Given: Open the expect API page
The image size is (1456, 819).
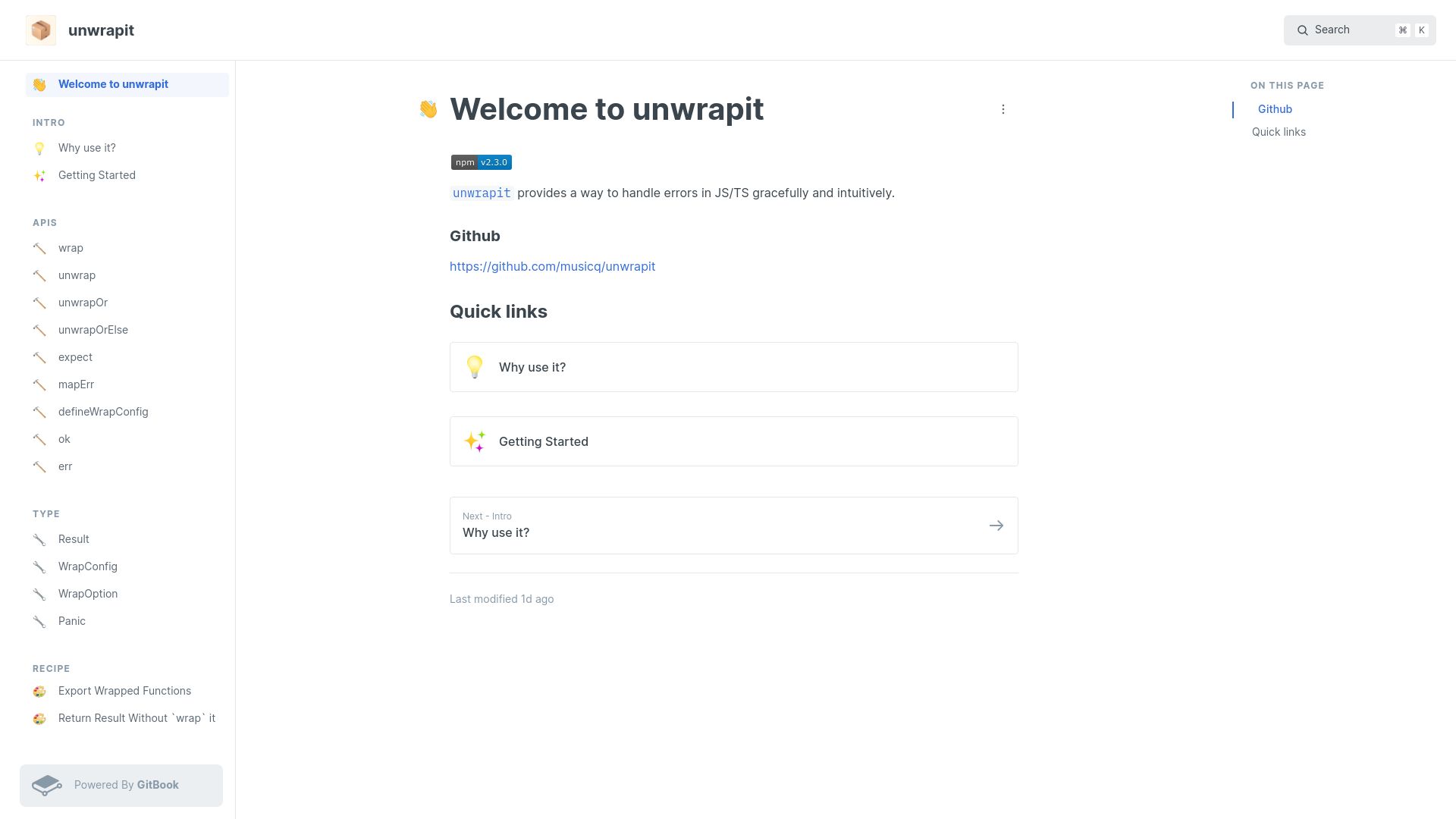Looking at the screenshot, I should 127,357.
